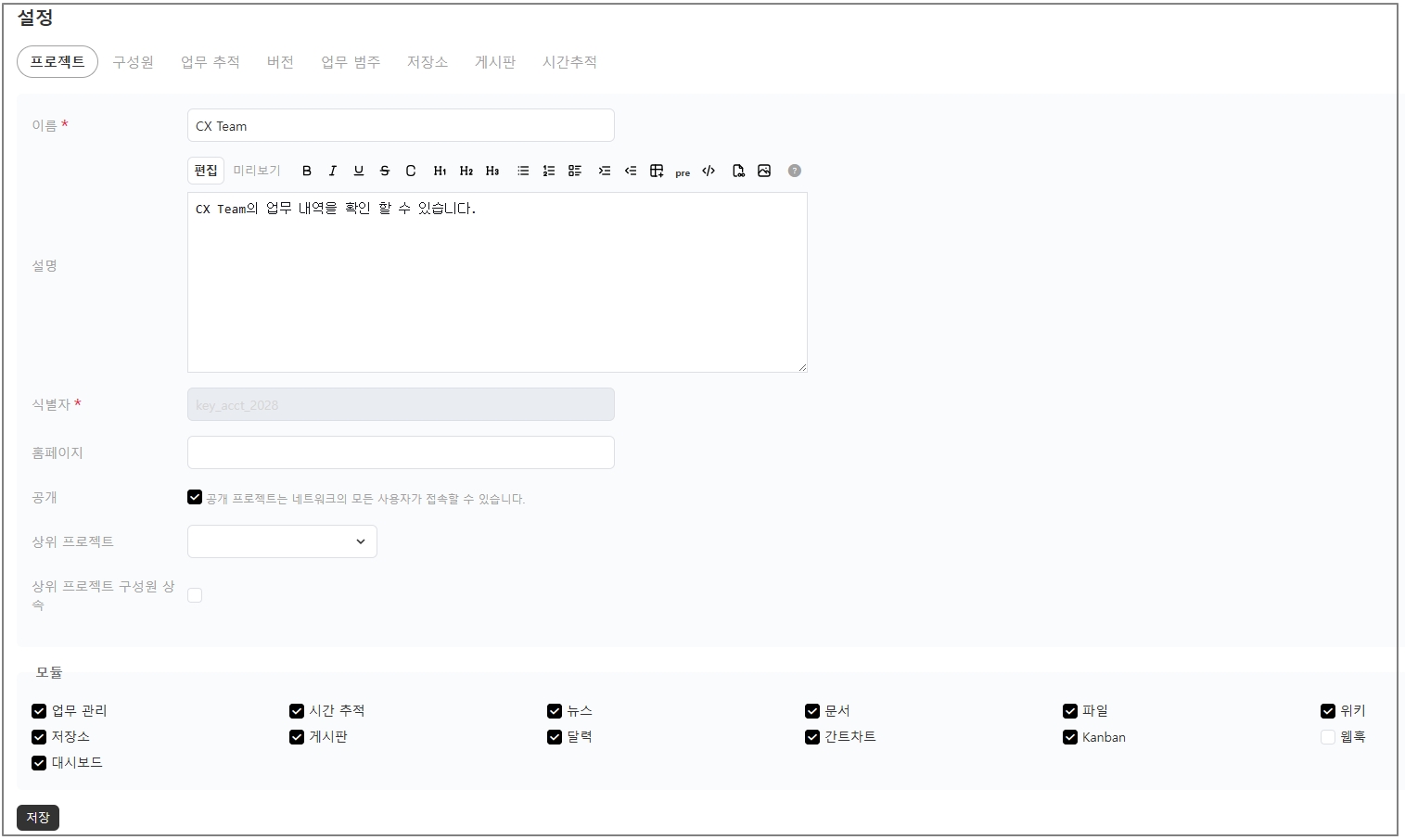Toggle the 대시보드 module
The image size is (1405, 840).
pos(39,763)
